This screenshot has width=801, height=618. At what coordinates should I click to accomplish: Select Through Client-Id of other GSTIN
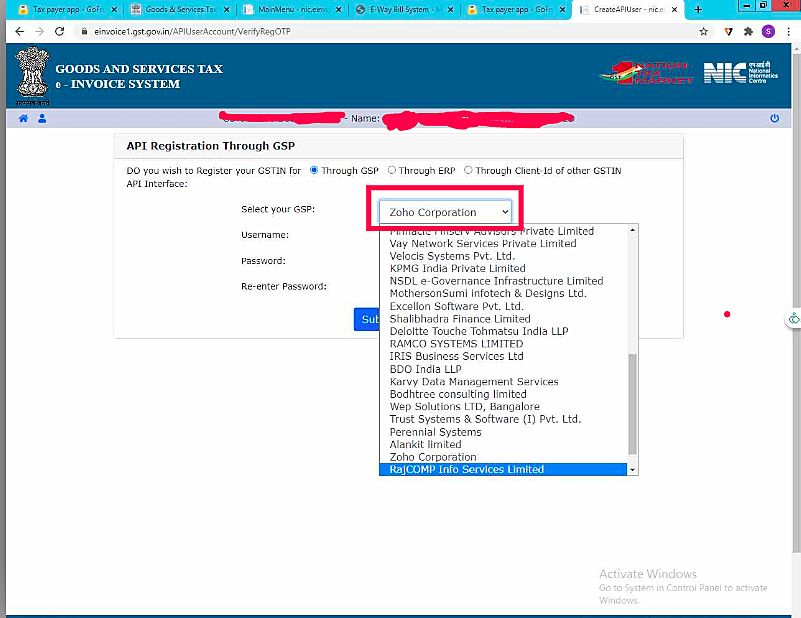[468, 170]
